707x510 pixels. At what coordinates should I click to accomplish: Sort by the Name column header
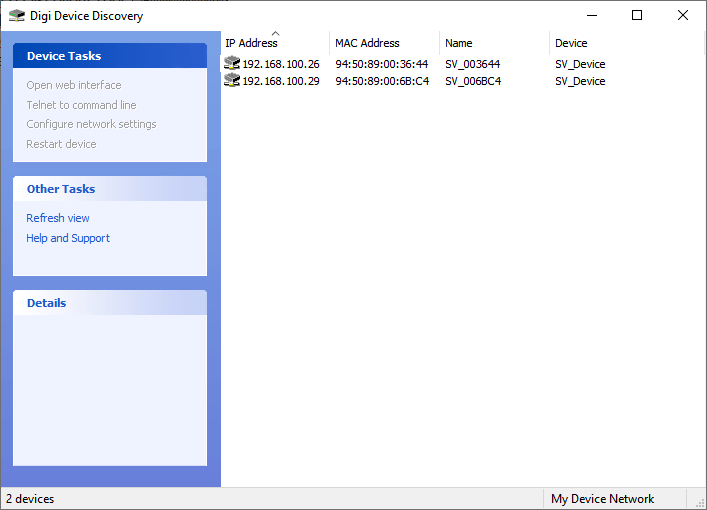(459, 43)
